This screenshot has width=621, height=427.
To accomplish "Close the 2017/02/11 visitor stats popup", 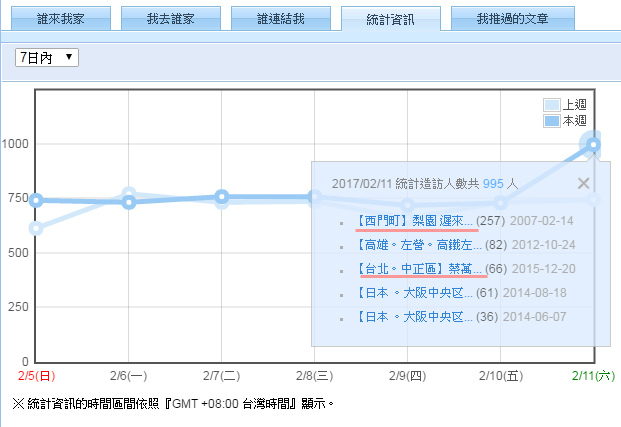I will click(583, 183).
